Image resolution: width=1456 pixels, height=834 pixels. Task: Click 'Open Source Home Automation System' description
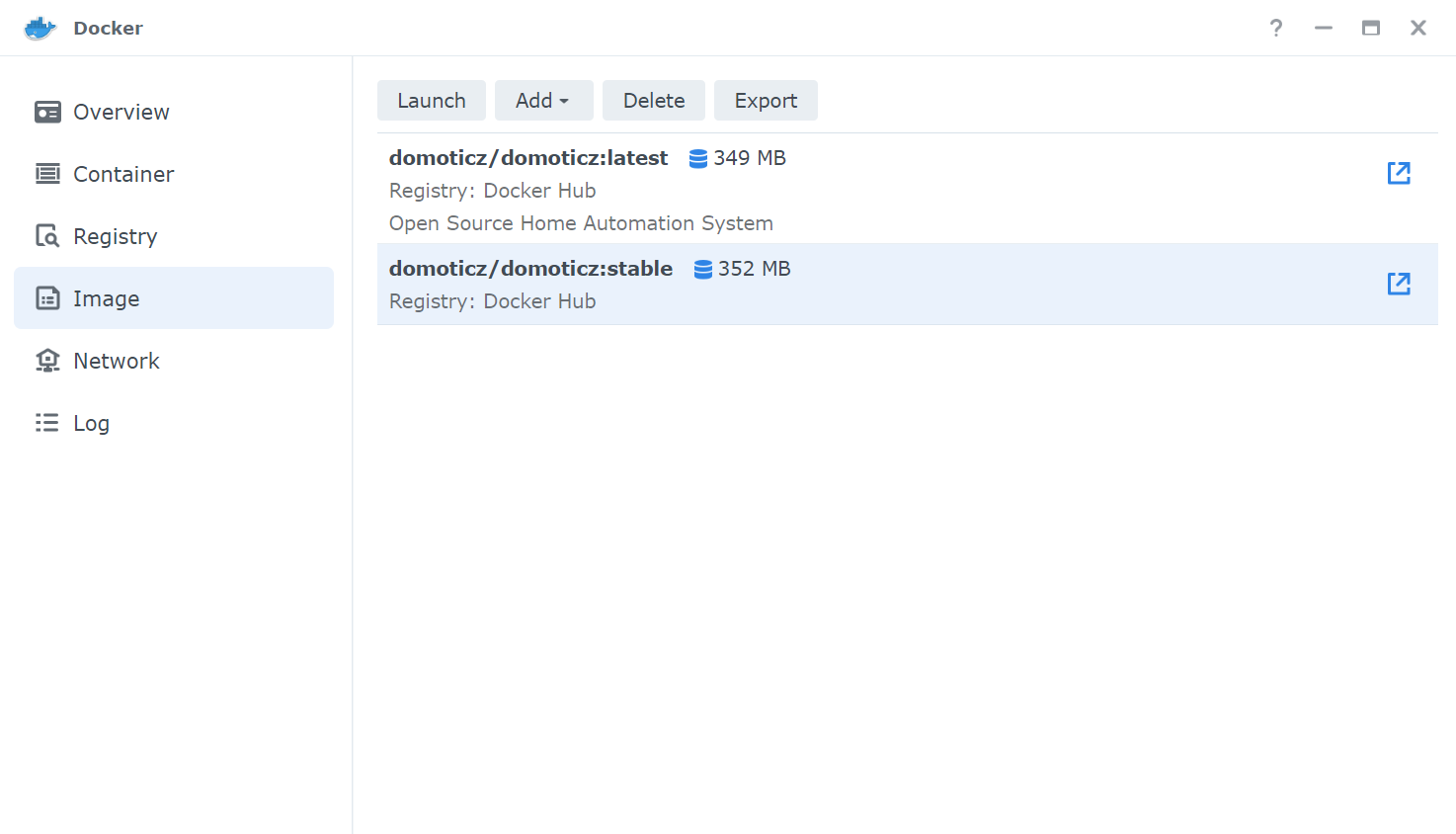coord(581,223)
